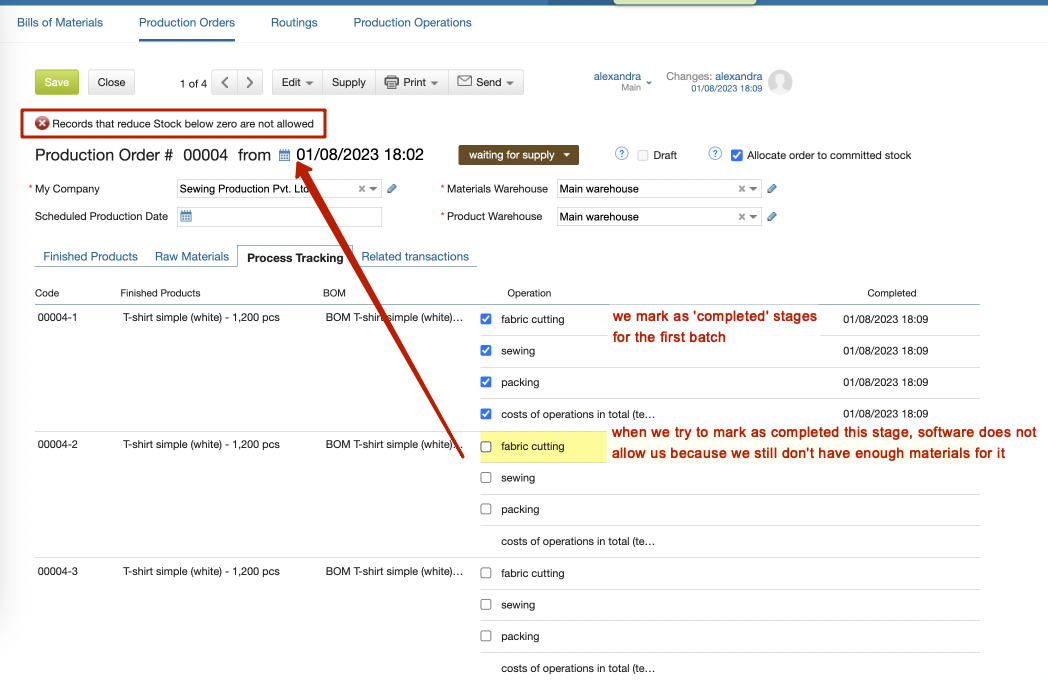Toggle the Draft checkbox
1048x682 pixels.
pos(643,155)
